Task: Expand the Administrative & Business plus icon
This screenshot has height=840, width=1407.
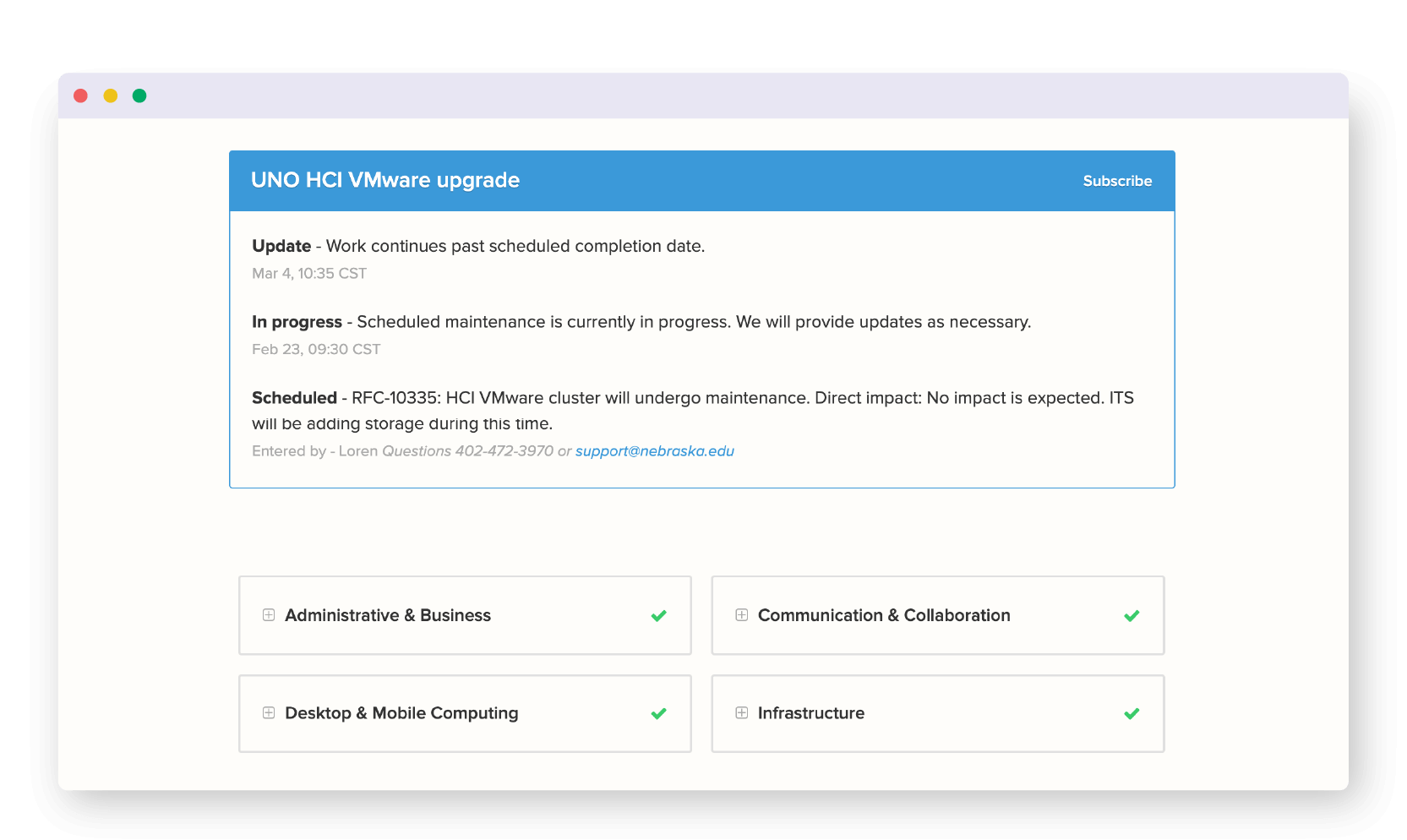Action: coord(269,615)
